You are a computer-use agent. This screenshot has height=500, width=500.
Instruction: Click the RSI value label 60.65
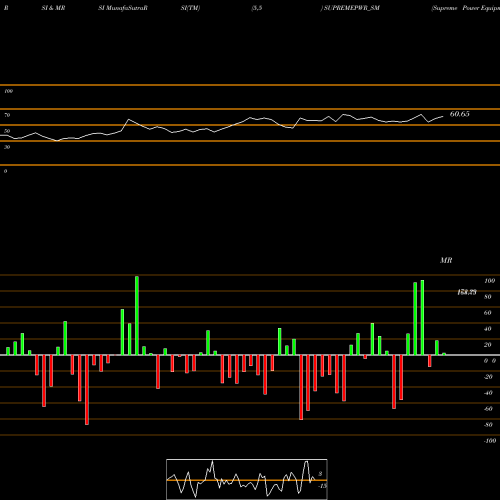(459, 114)
